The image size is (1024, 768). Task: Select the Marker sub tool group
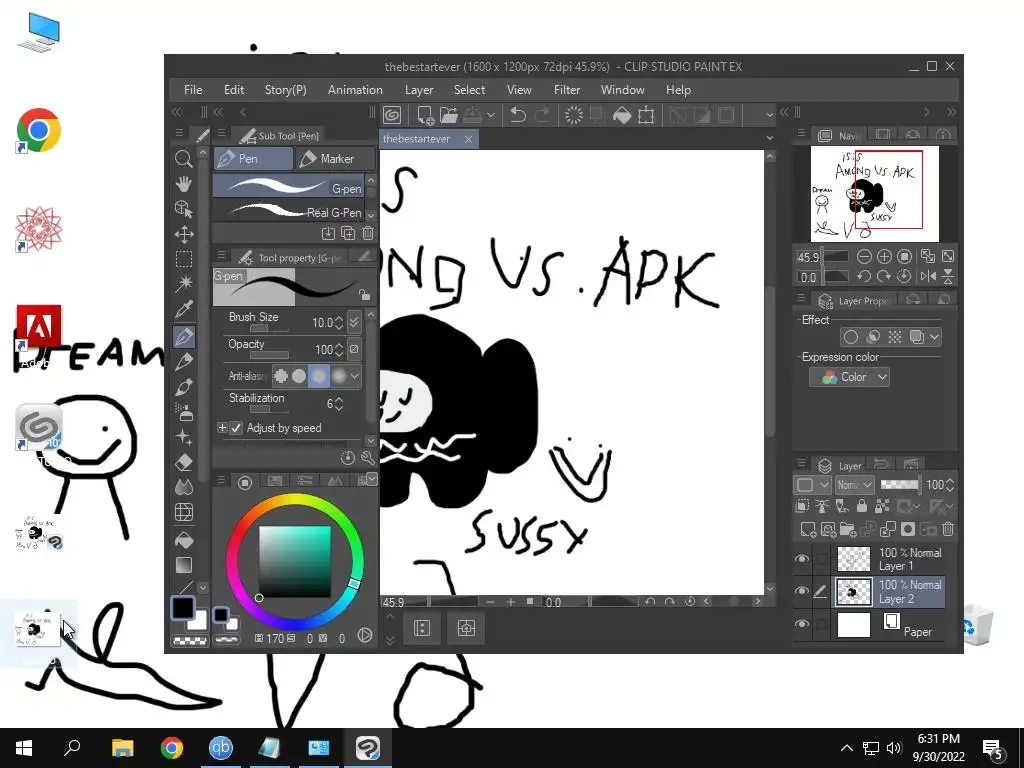(336, 159)
